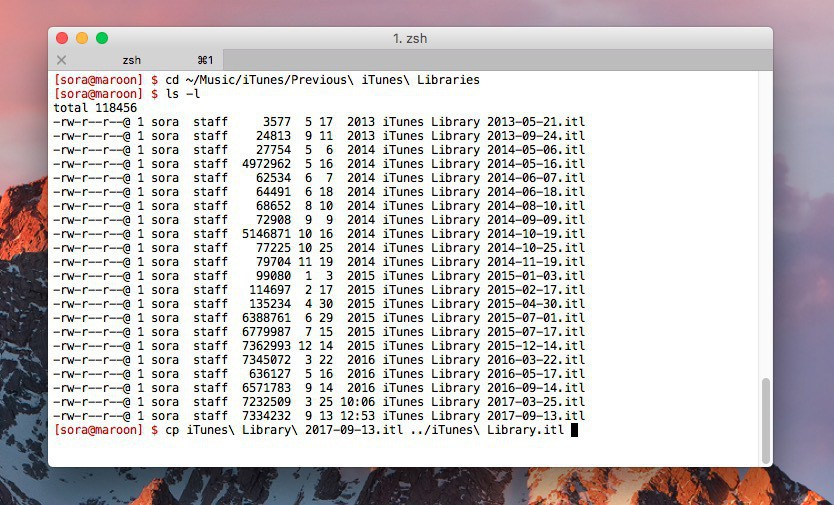This screenshot has height=505, width=834.
Task: Click file name 'iTunes Library 2015-07-01.itl'
Action: click(483, 318)
